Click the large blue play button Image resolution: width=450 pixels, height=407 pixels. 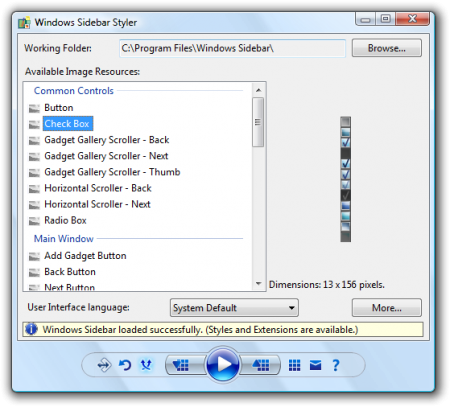223,364
